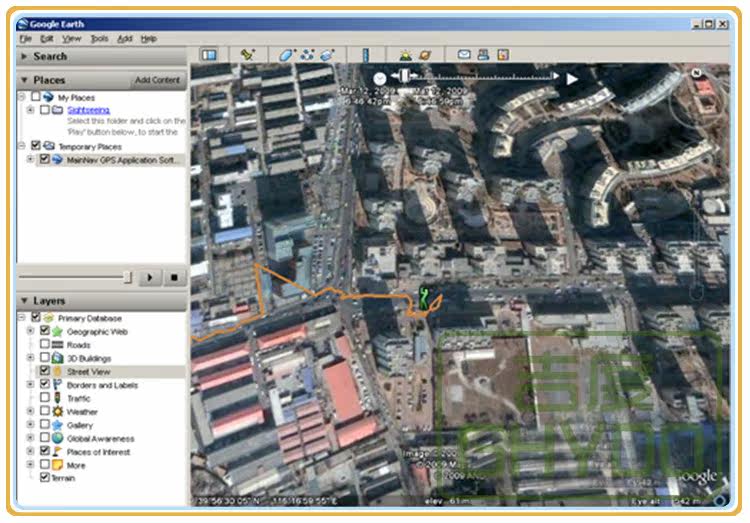
Task: Select the Add Polygon tool
Action: (287, 55)
